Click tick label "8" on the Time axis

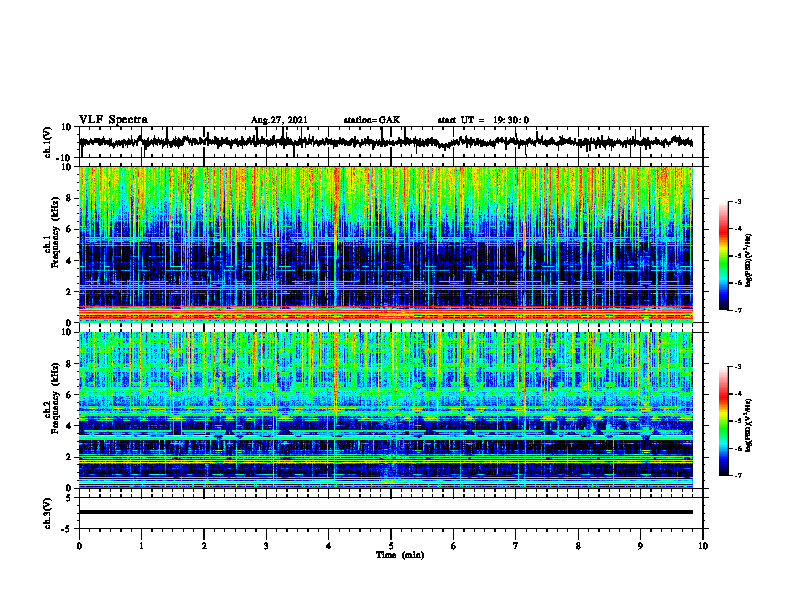click(x=578, y=546)
